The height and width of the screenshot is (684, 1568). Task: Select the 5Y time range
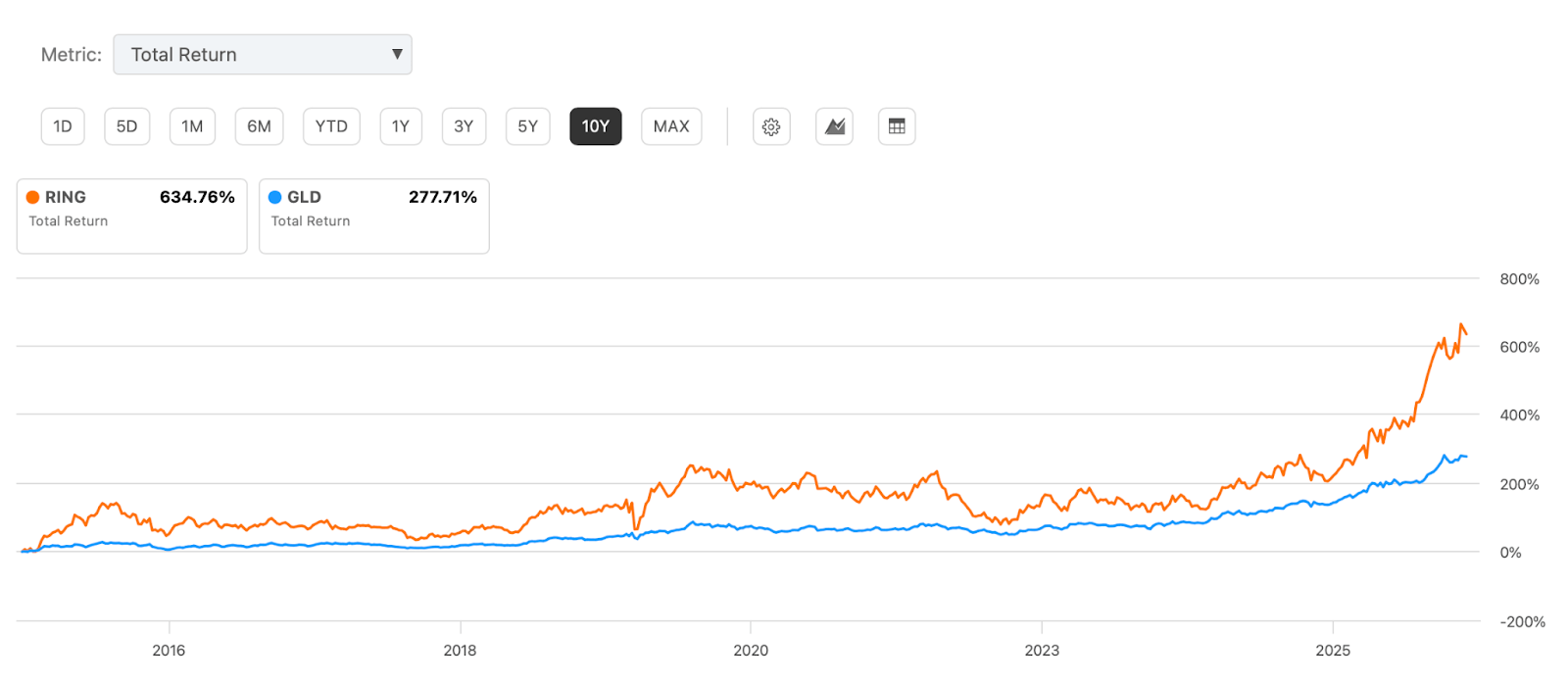click(527, 126)
